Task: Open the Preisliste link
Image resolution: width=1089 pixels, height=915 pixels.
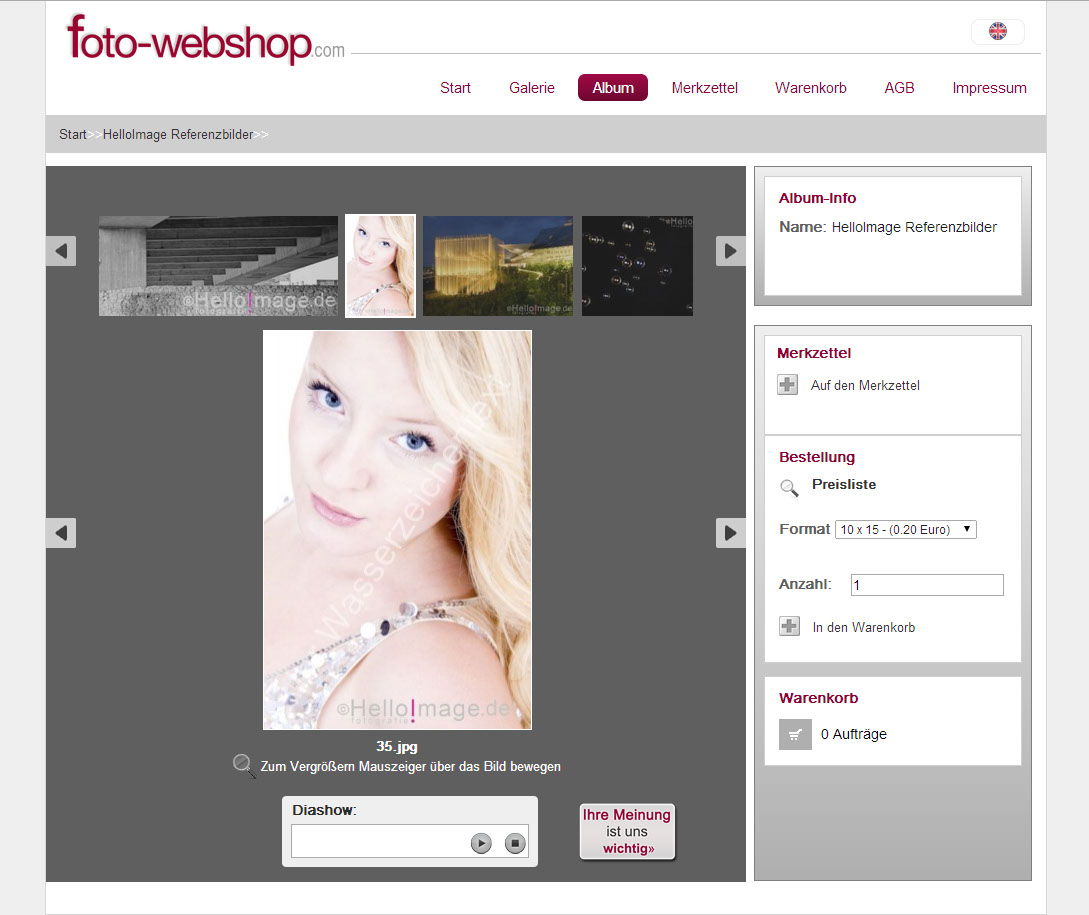Action: tap(844, 484)
